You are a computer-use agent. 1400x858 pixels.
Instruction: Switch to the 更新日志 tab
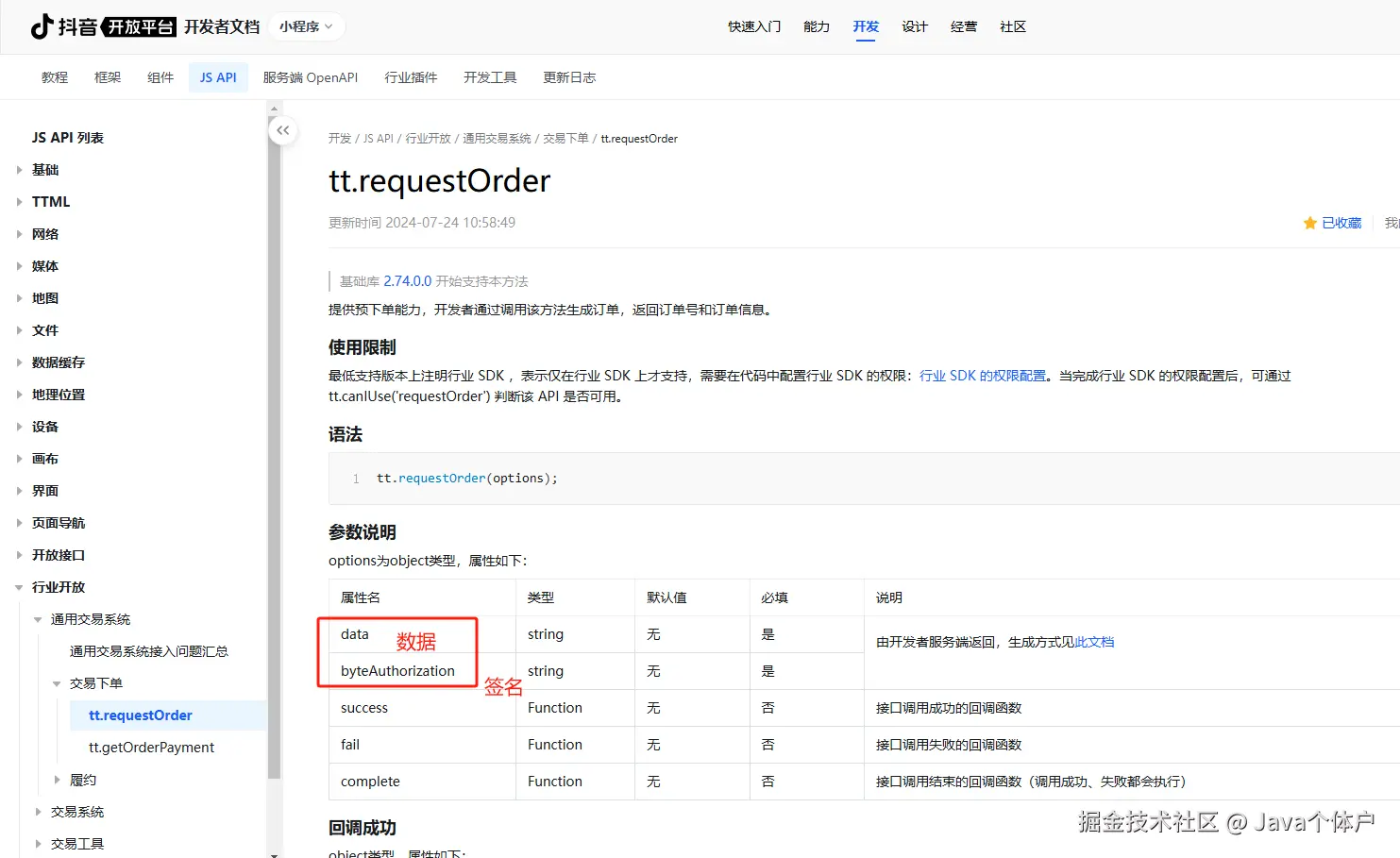[569, 77]
